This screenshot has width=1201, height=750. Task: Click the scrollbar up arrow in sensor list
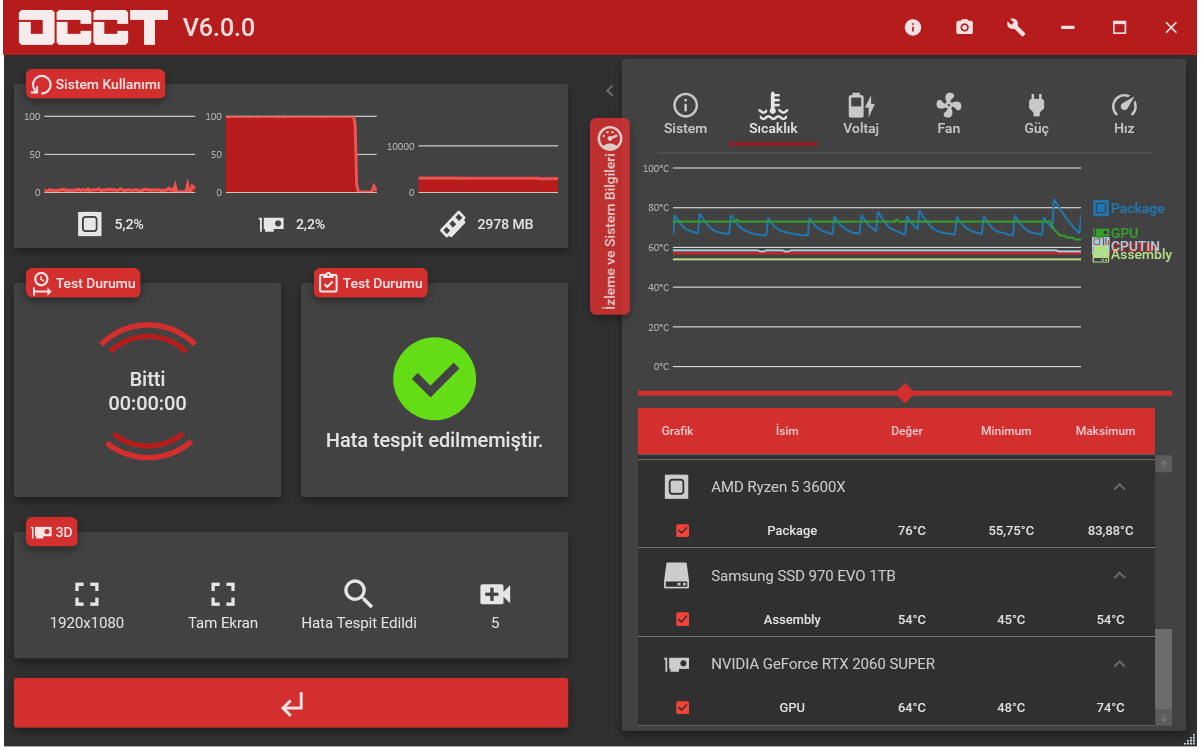coord(1163,464)
